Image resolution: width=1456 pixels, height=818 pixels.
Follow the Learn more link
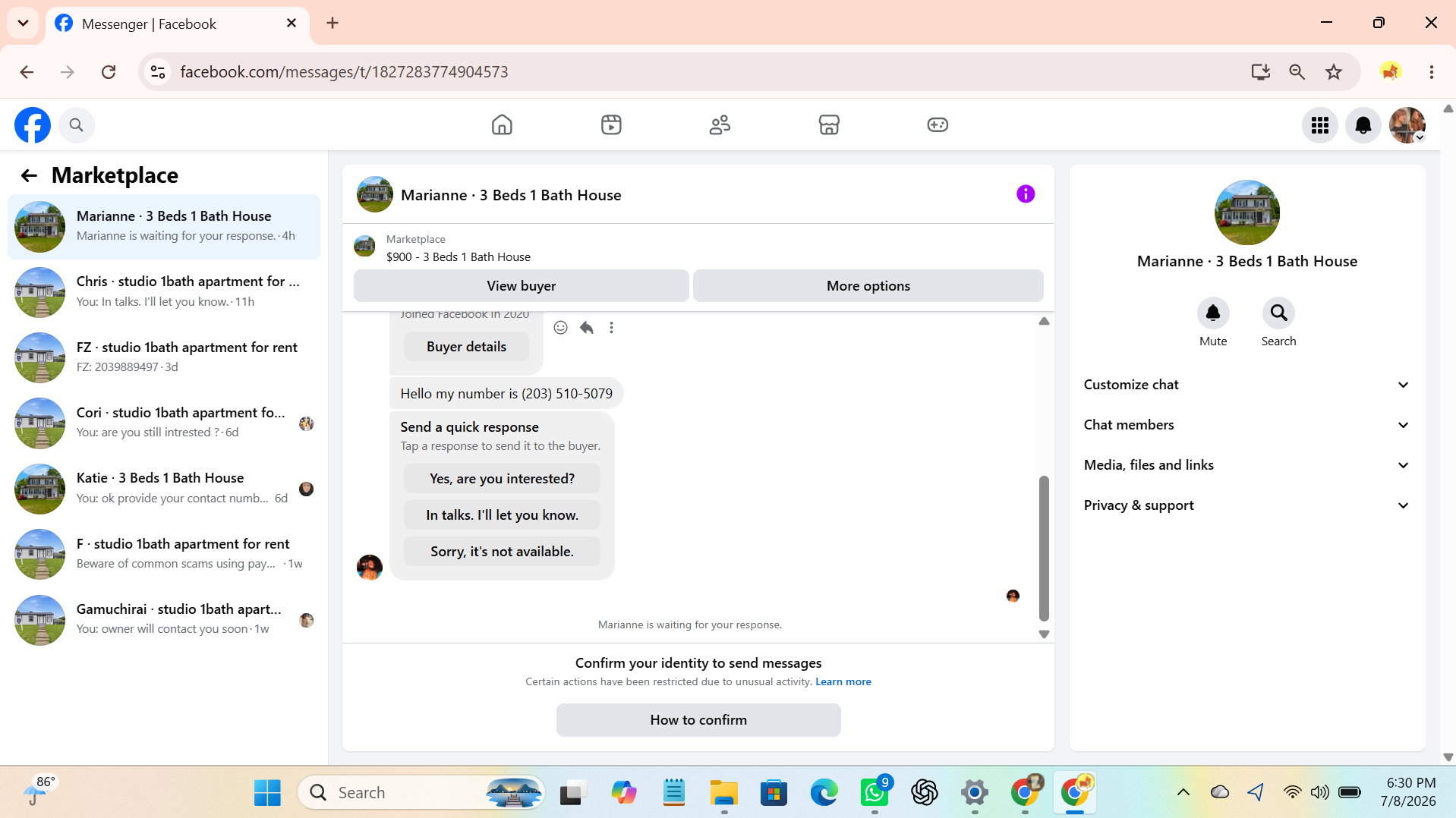[x=843, y=682]
